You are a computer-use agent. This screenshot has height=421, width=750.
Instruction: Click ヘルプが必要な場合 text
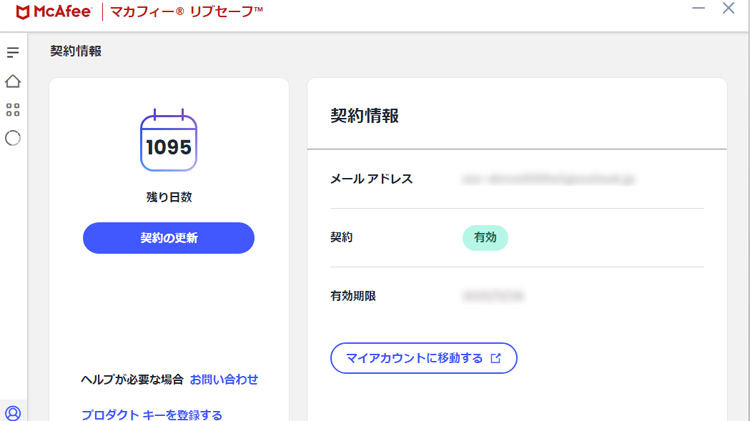pyautogui.click(x=132, y=379)
